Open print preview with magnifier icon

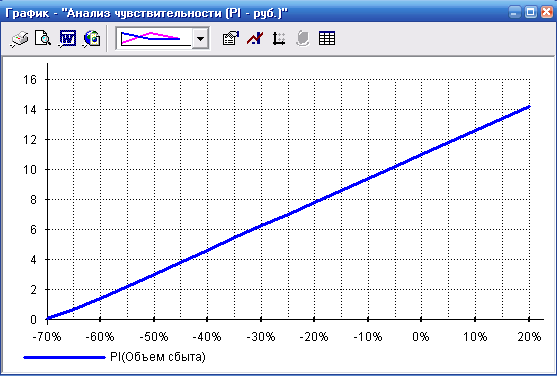coord(43,38)
